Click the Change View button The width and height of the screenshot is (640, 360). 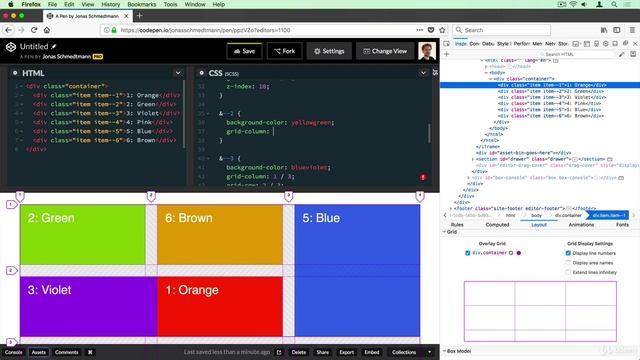(385, 51)
